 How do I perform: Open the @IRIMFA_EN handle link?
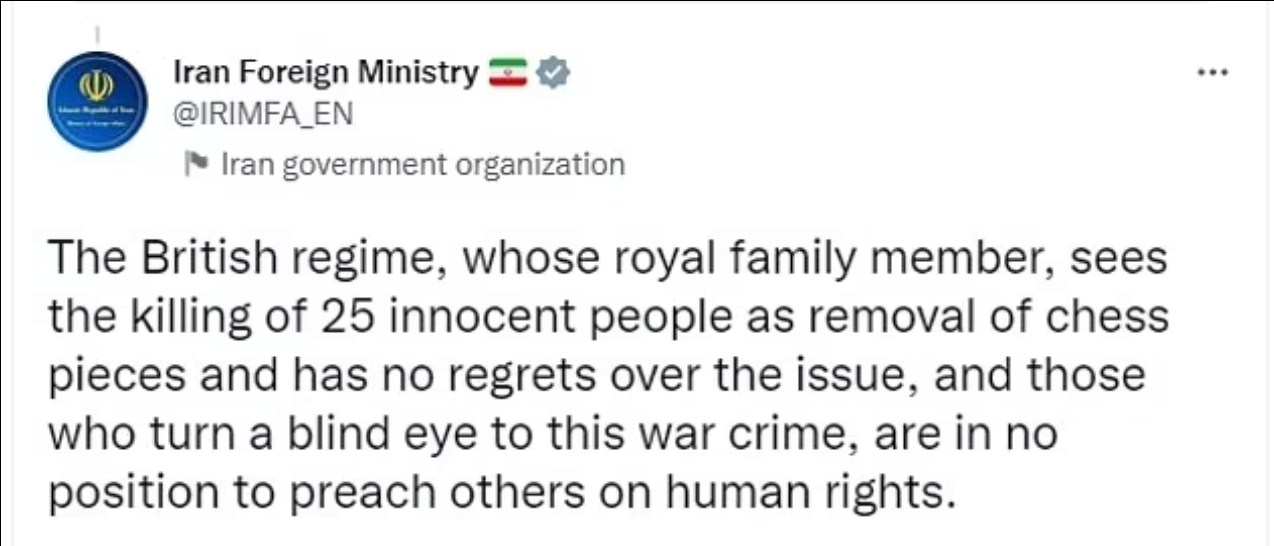263,114
